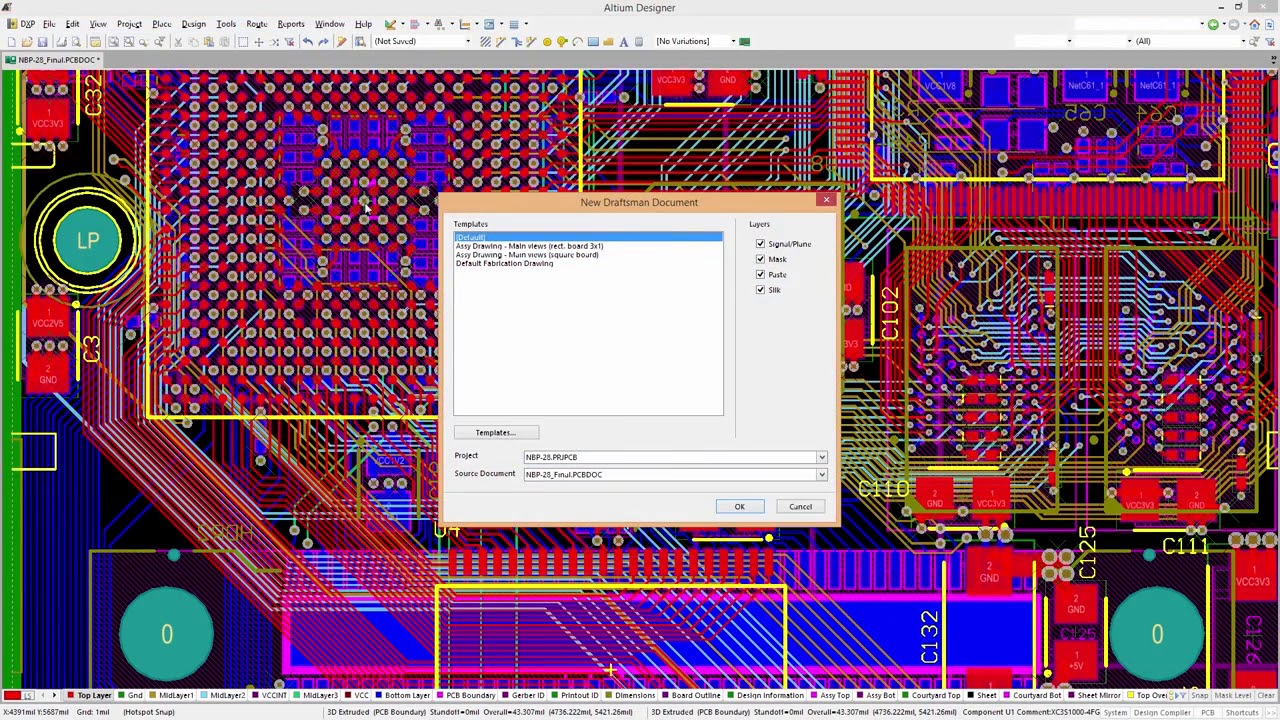Open the File menu
Viewport: 1280px width, 720px height.
tap(49, 24)
